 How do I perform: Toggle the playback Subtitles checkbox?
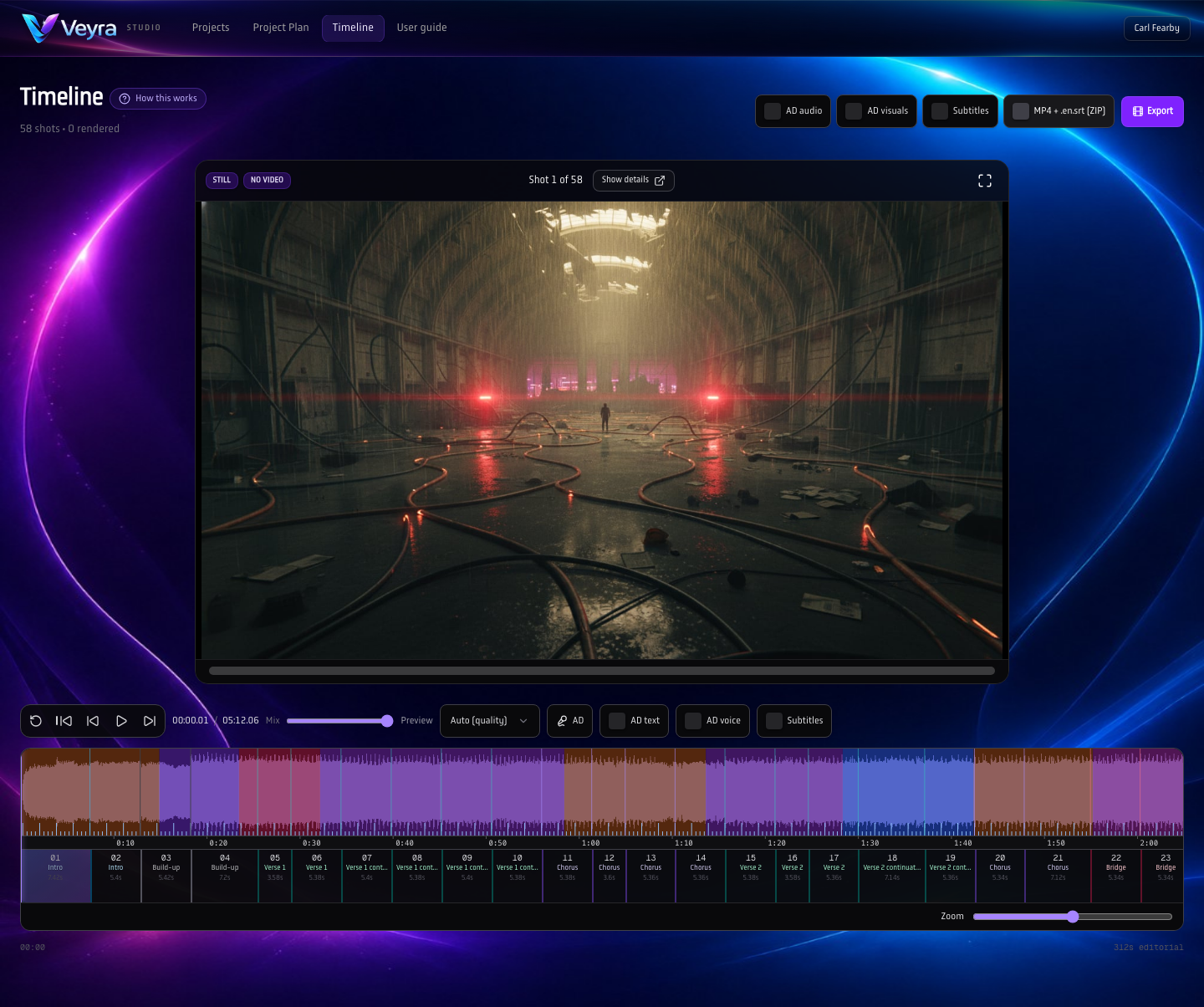point(774,721)
